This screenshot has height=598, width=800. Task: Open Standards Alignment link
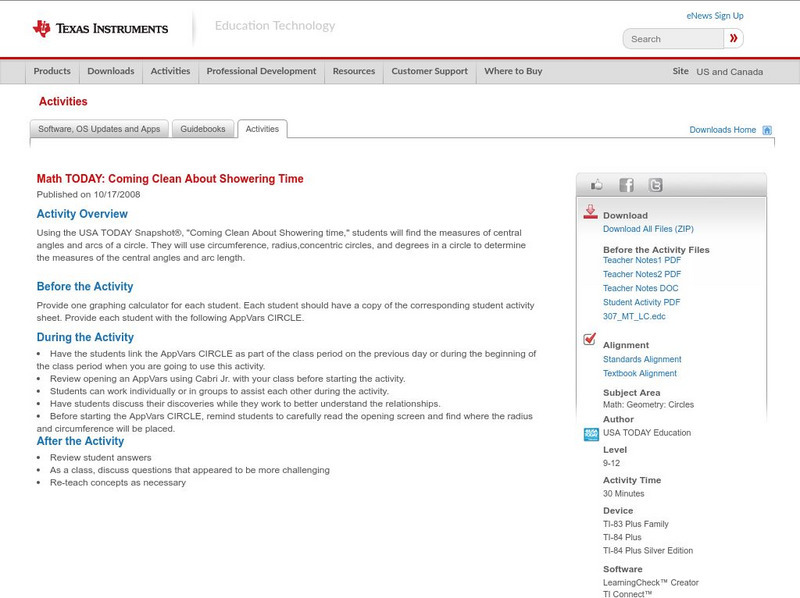point(642,359)
